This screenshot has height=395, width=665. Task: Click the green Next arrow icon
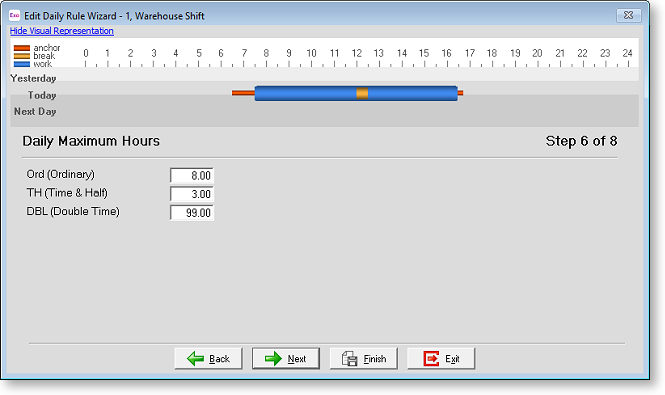273,359
